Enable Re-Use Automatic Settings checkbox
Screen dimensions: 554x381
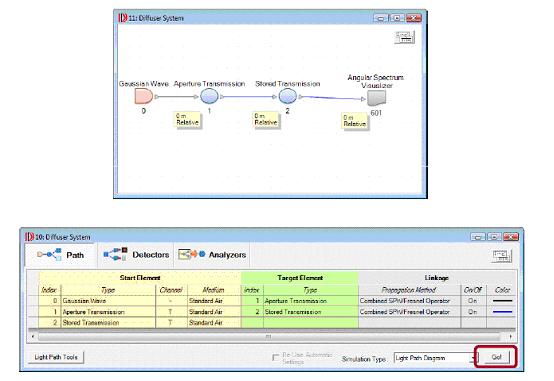pos(276,358)
